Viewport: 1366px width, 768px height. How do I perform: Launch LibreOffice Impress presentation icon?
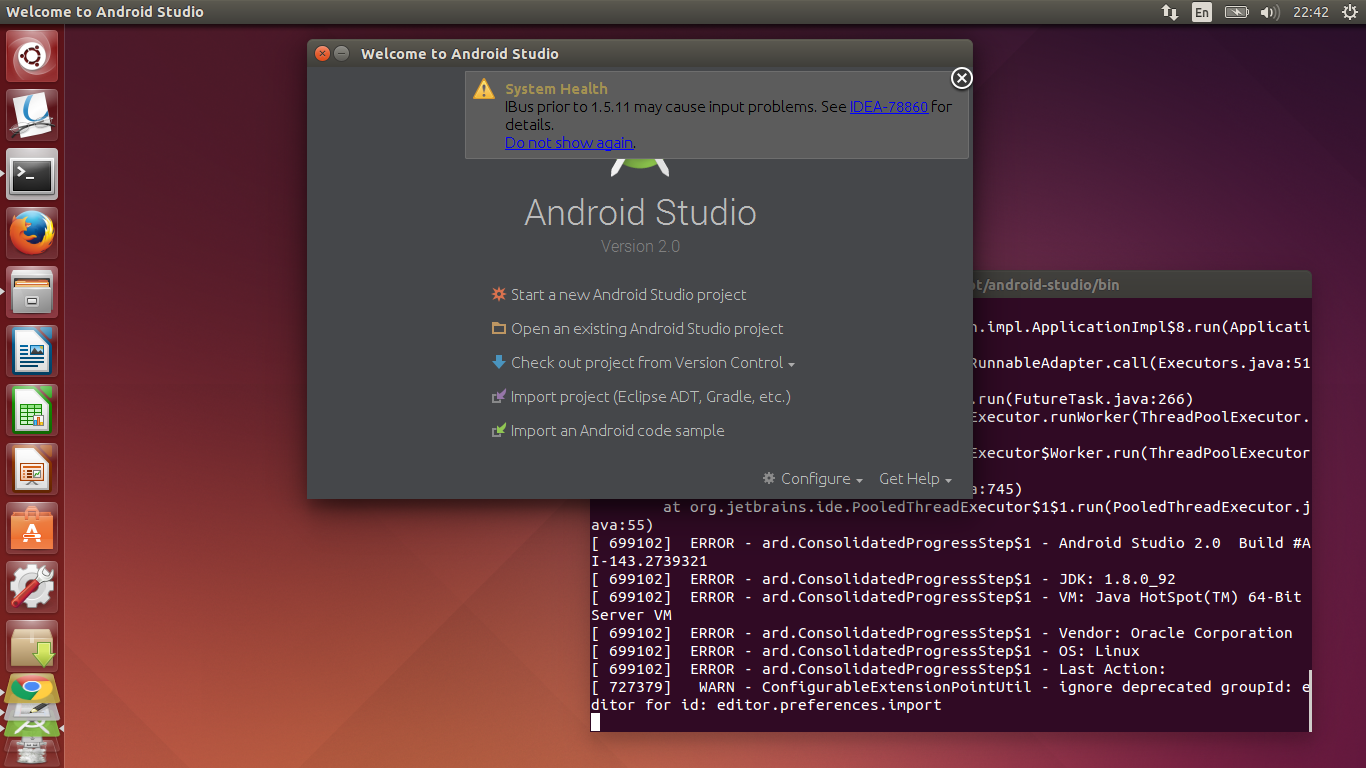[x=33, y=469]
